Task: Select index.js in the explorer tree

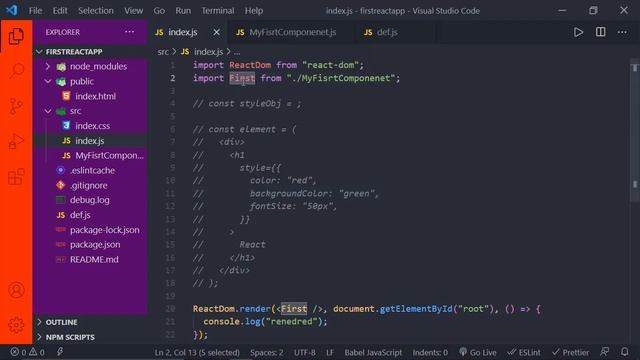Action: point(91,141)
